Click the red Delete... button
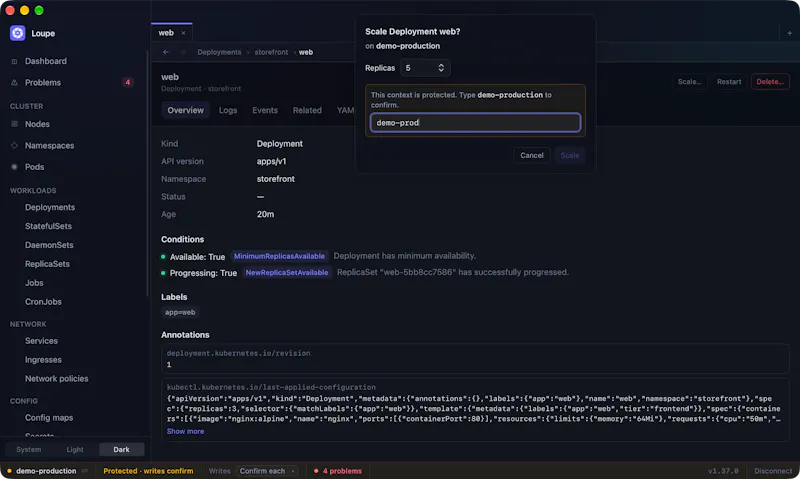 (x=770, y=82)
